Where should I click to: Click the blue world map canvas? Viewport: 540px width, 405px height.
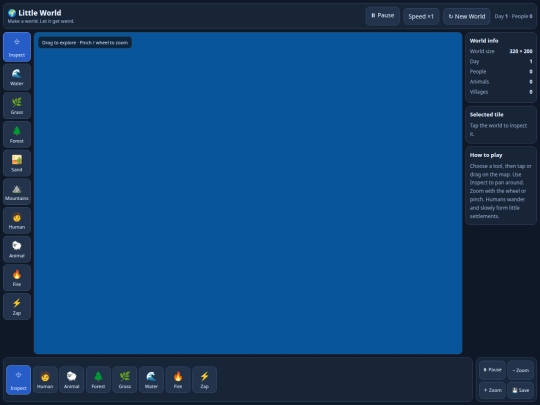point(248,193)
